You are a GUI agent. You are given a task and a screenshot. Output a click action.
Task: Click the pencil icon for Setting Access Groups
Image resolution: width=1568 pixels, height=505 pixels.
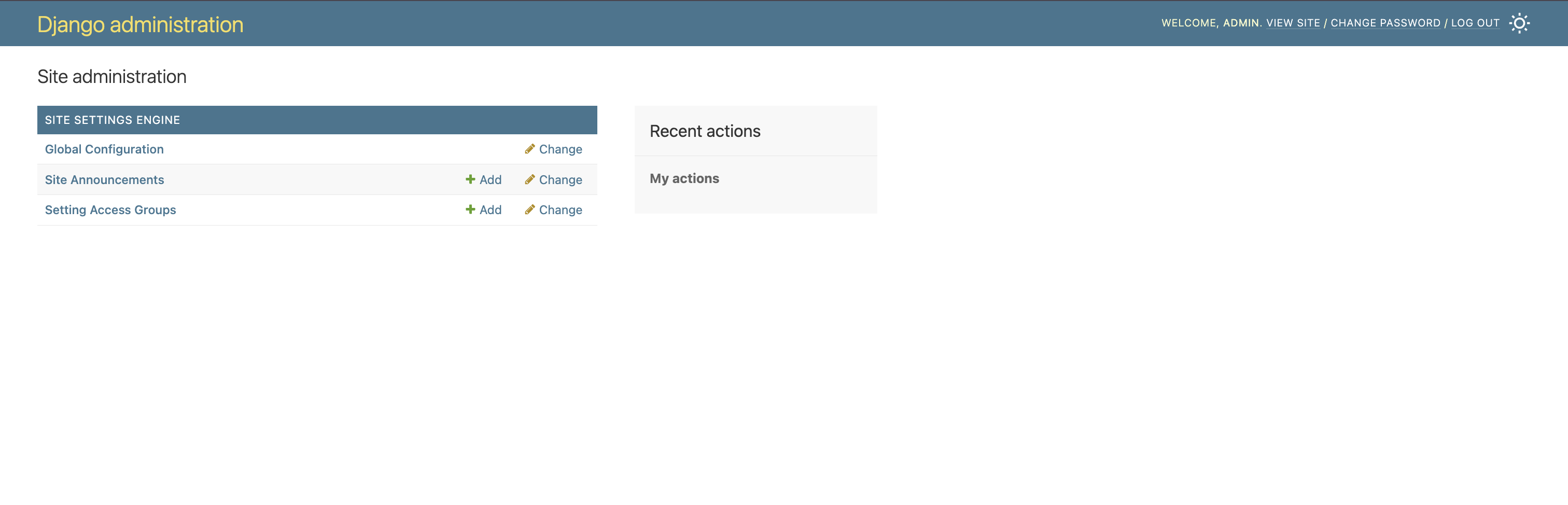[529, 209]
